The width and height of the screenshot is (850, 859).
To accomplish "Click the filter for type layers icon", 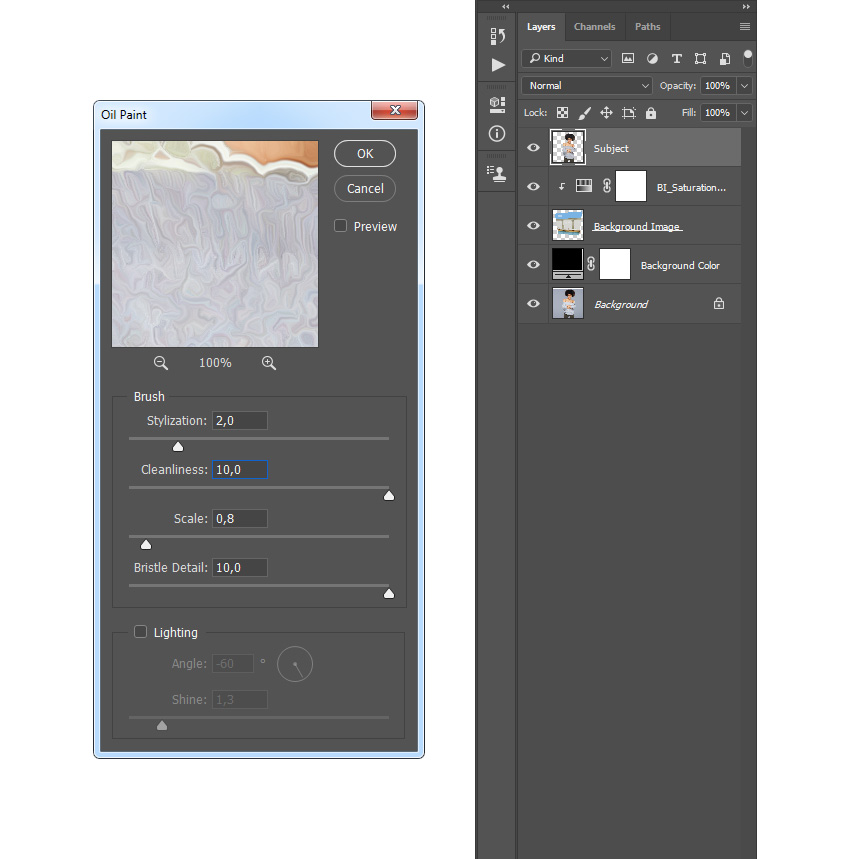I will pyautogui.click(x=676, y=59).
